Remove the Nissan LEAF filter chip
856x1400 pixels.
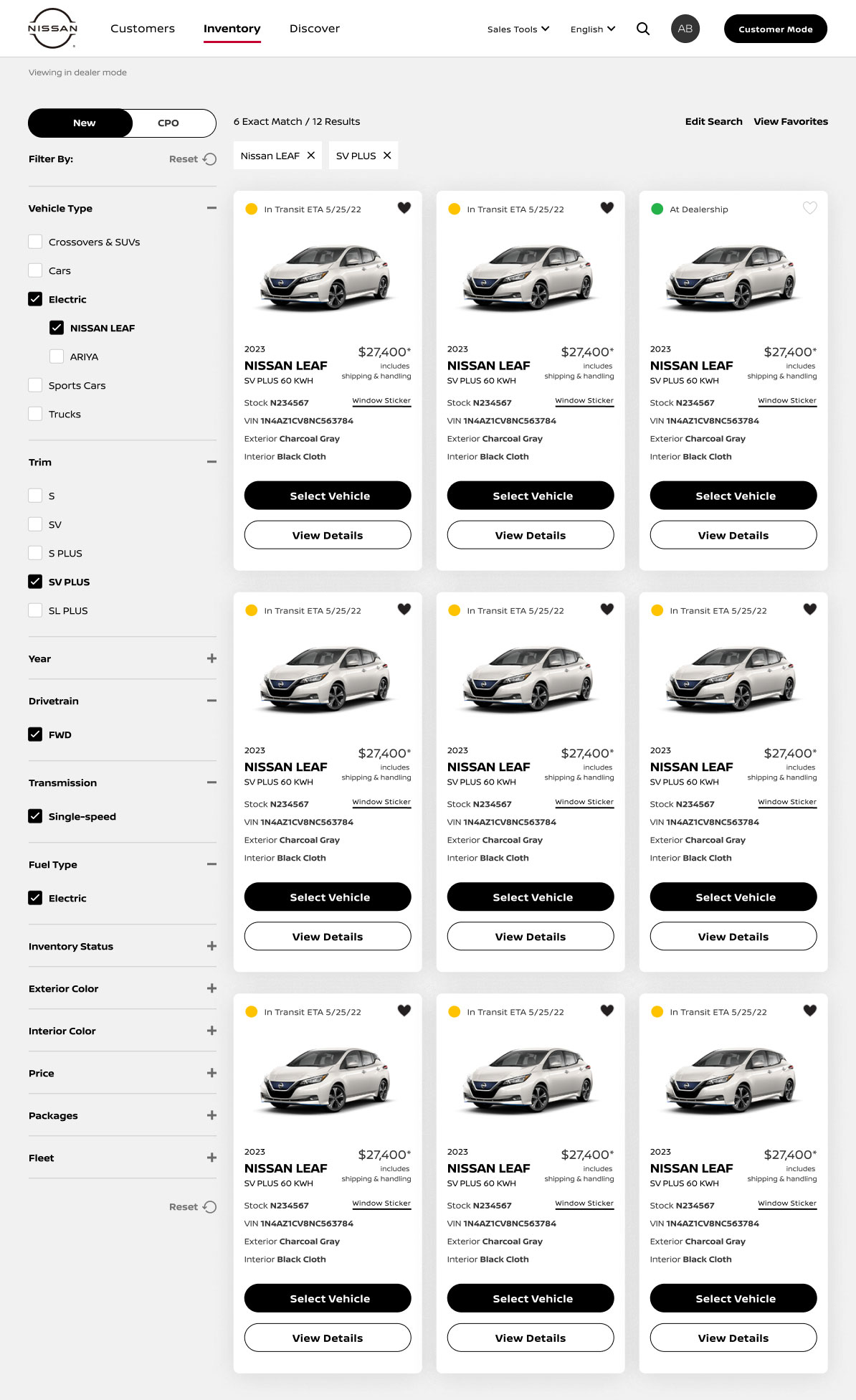pyautogui.click(x=311, y=156)
